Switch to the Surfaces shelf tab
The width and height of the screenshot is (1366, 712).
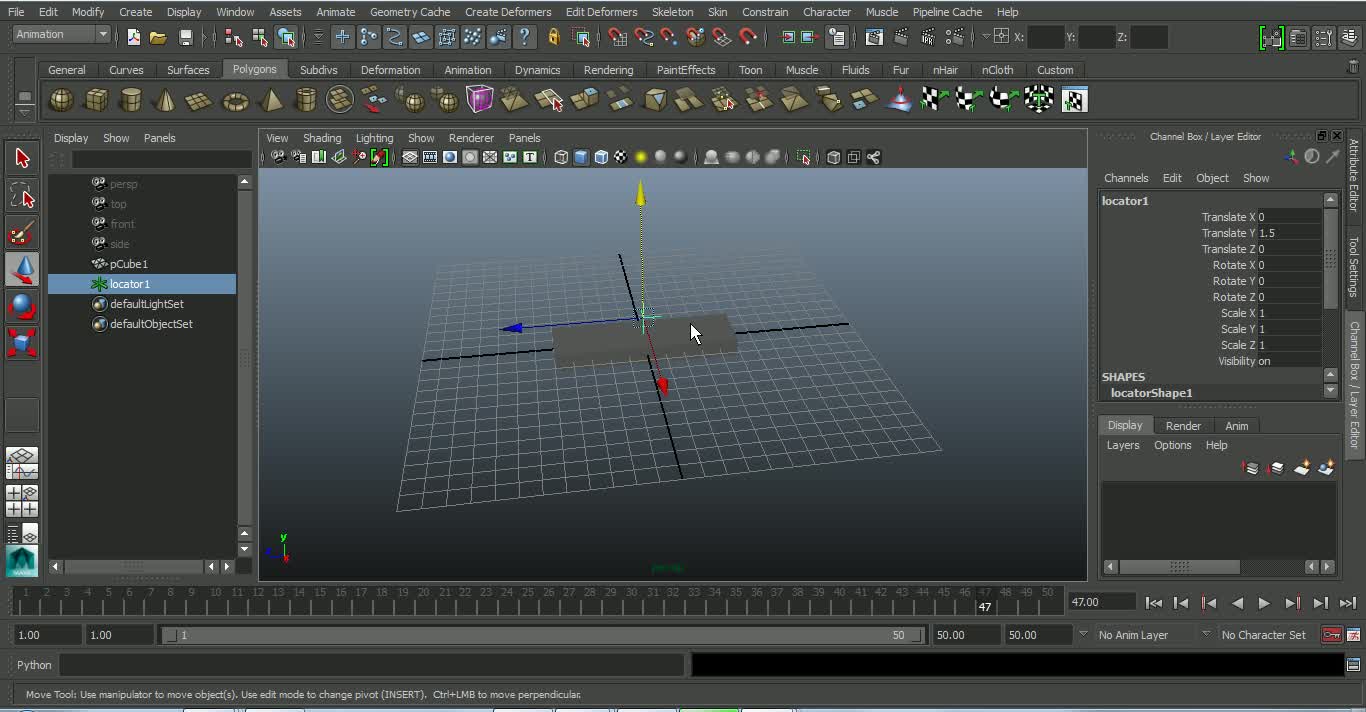click(x=188, y=70)
